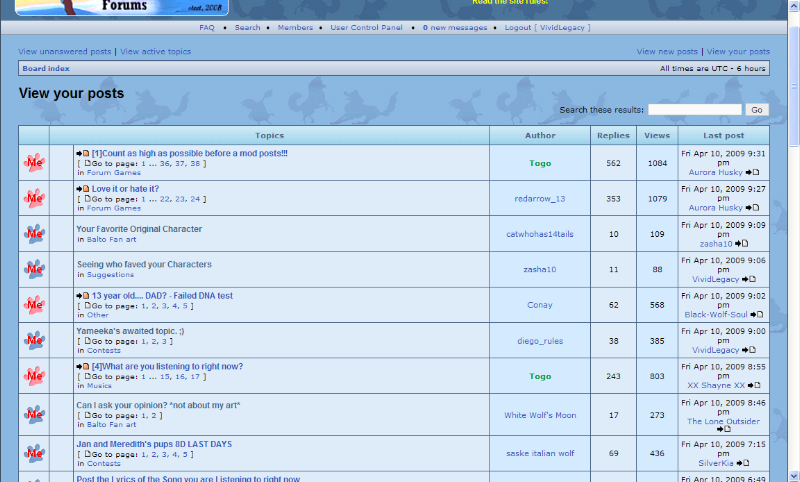The height and width of the screenshot is (482, 800).
Task: Open topic Count as high as possible
Action: tap(190, 153)
